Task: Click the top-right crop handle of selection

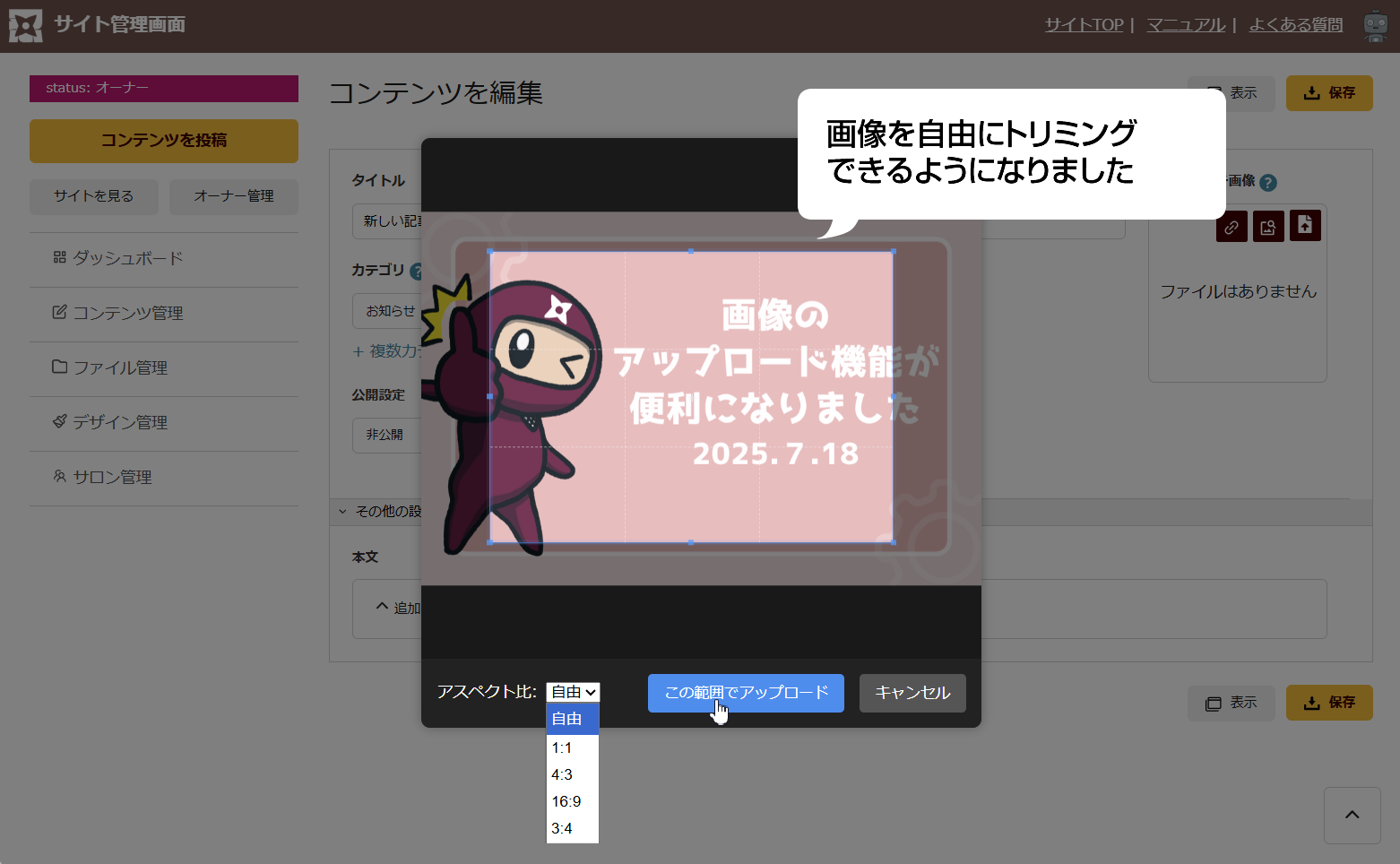Action: (893, 252)
